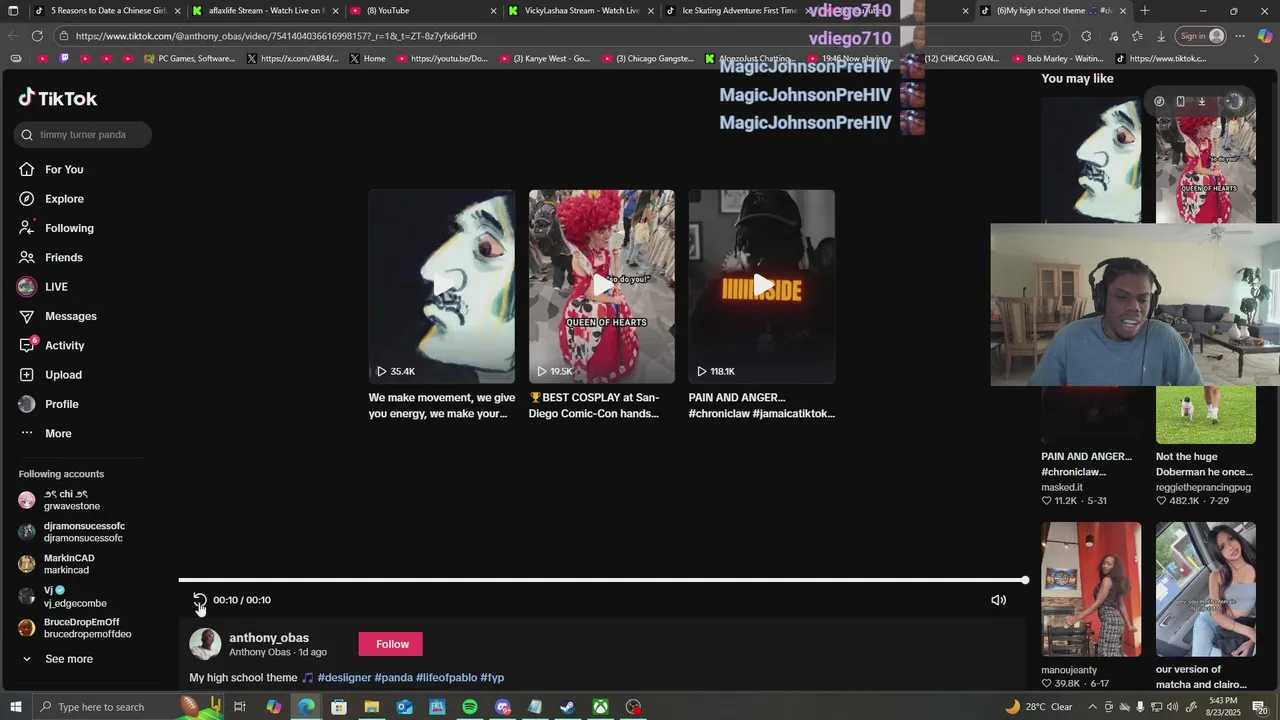1280x720 pixels.
Task: Open a new browser tab
Action: coord(1145,11)
